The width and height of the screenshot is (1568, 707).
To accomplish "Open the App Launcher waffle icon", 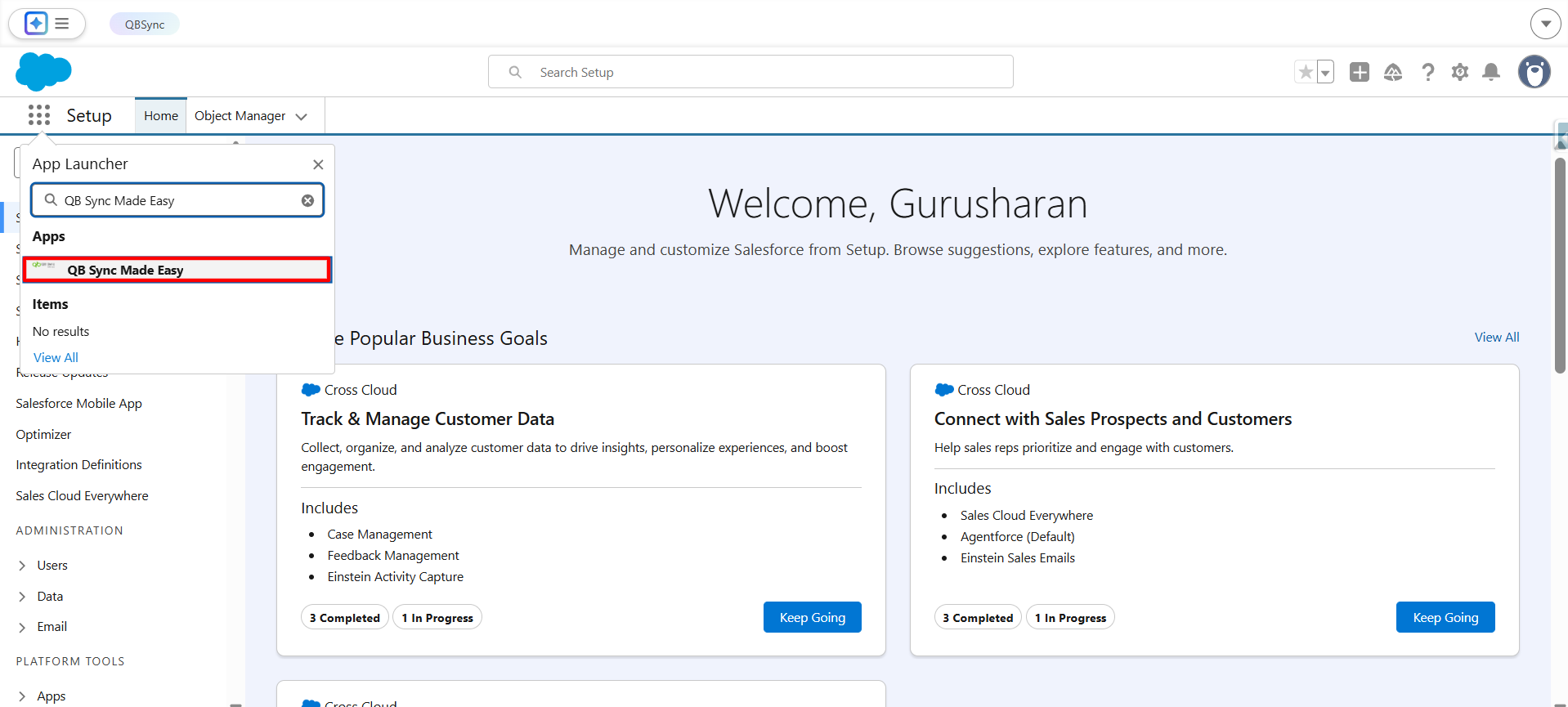I will tap(38, 115).
